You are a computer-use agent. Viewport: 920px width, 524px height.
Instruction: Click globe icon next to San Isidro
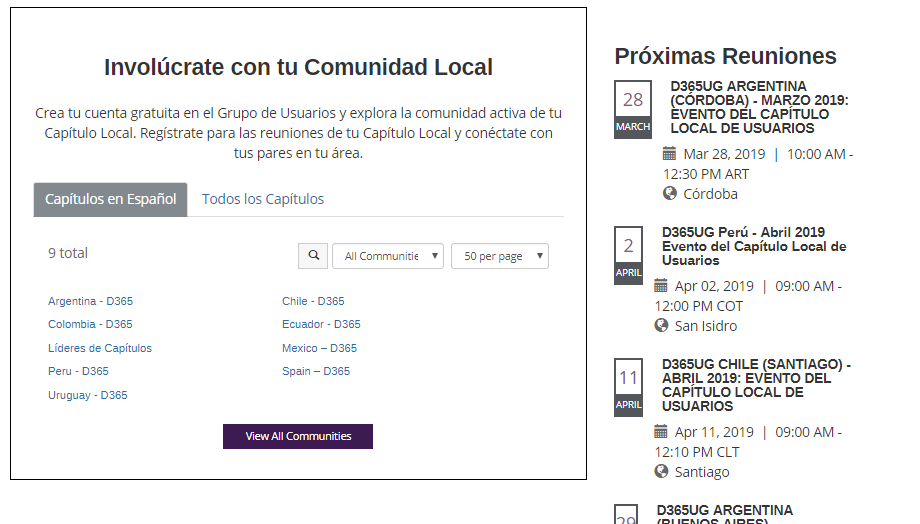661,325
